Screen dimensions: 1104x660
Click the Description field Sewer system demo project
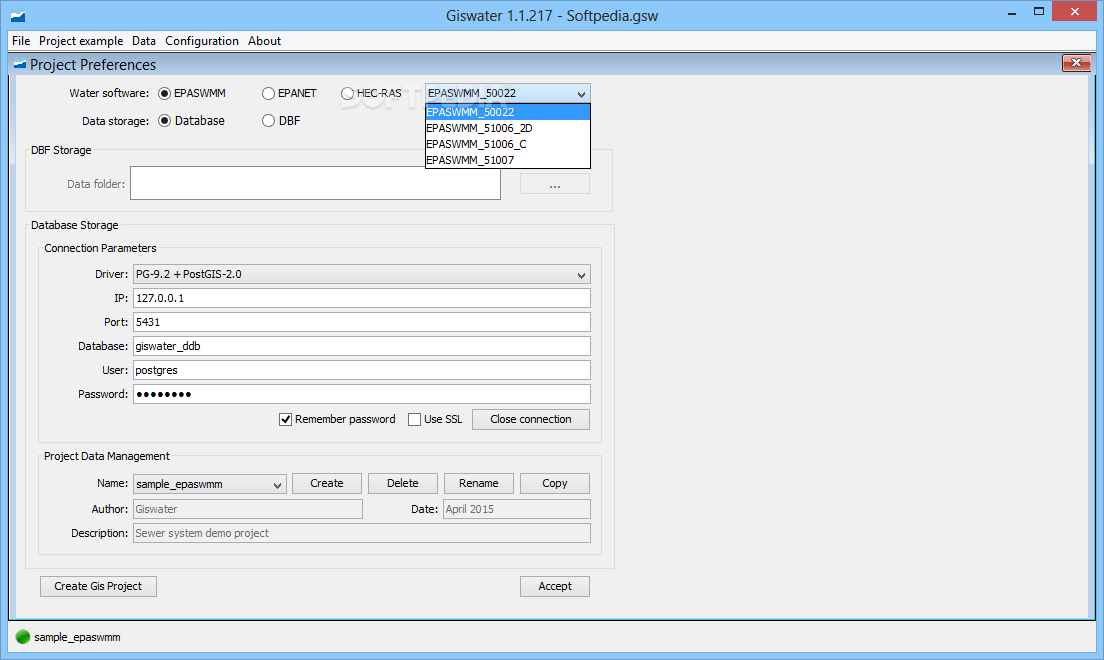tap(361, 533)
